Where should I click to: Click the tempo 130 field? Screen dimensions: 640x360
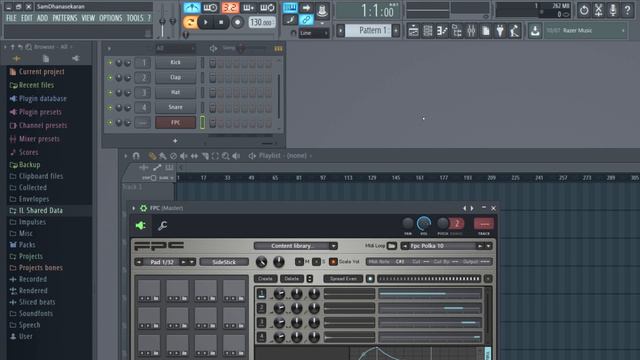click(261, 22)
